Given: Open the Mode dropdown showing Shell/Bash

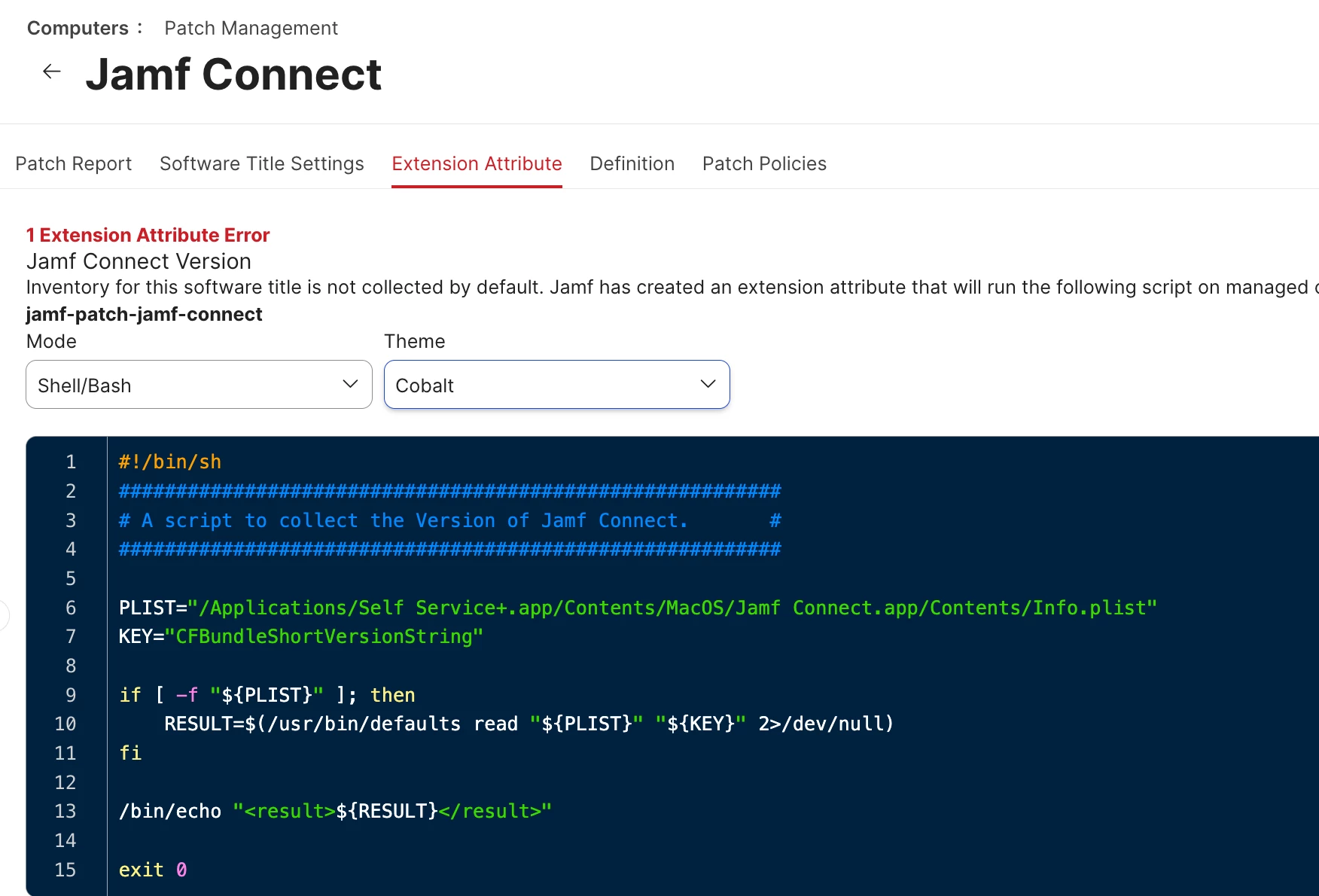Looking at the screenshot, I should click(x=199, y=385).
